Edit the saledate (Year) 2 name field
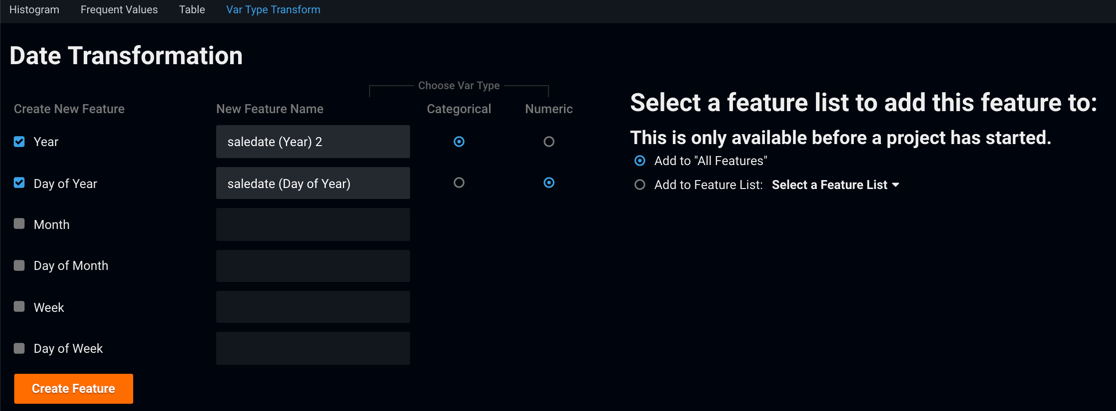The height and width of the screenshot is (411, 1116). pos(312,142)
